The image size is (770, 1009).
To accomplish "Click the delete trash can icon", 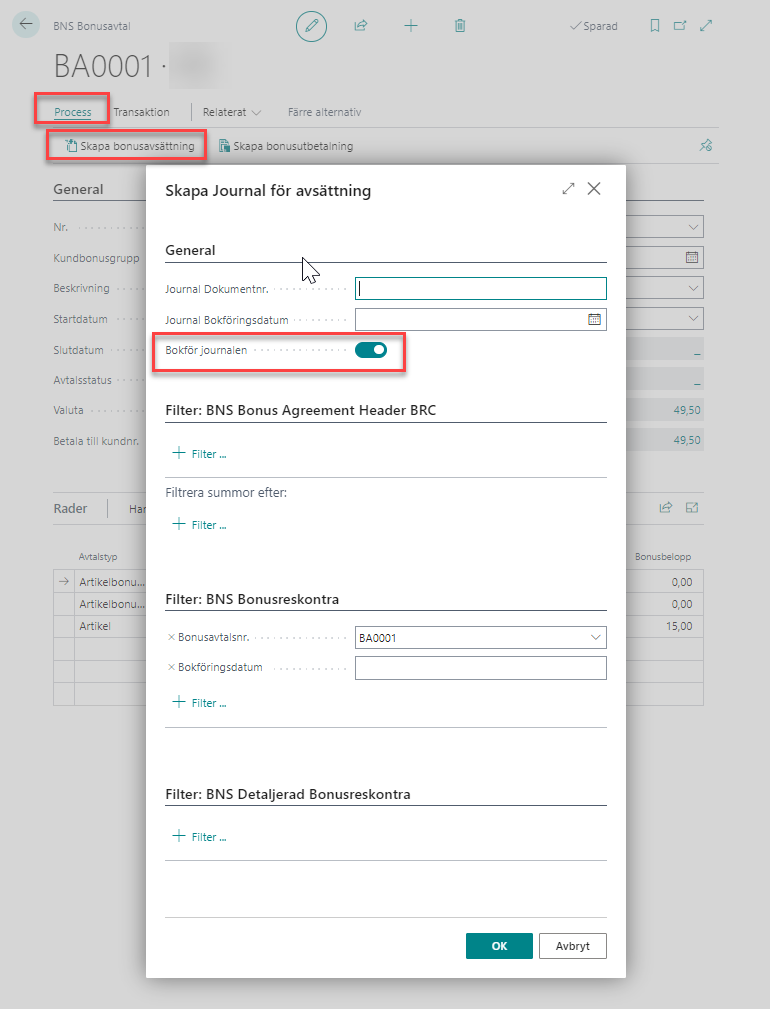I will [x=460, y=26].
